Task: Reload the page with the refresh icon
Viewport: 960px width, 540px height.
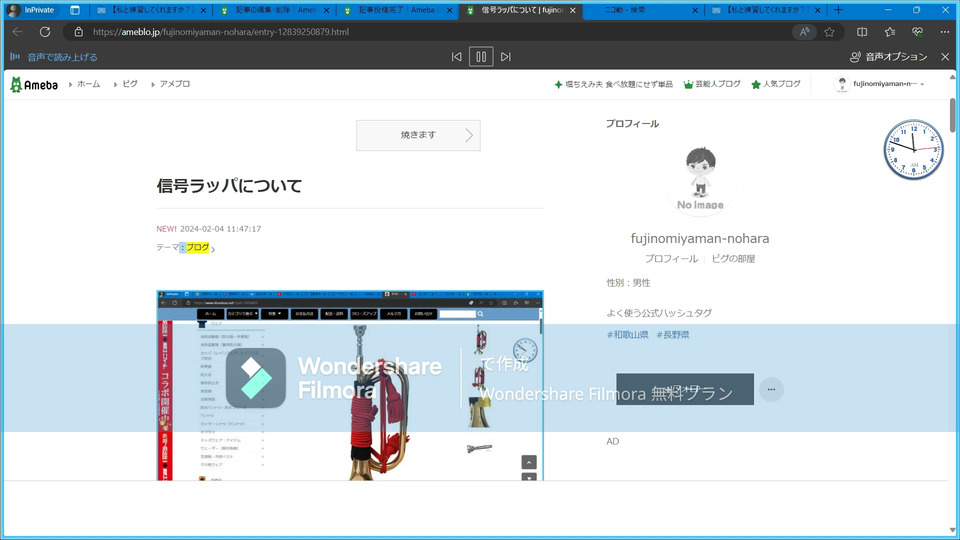Action: click(x=45, y=32)
